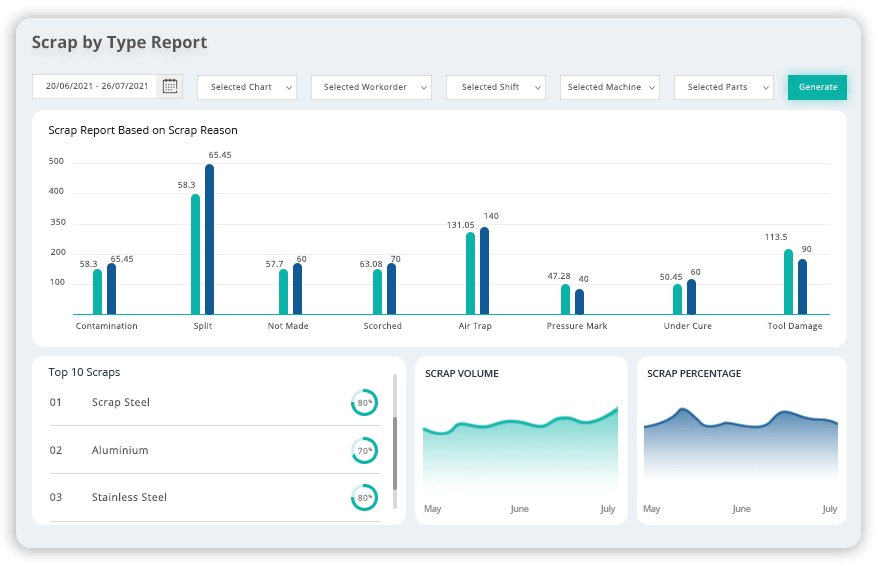Click the teal Air Trap bar
The image size is (878, 566).
tap(470, 273)
